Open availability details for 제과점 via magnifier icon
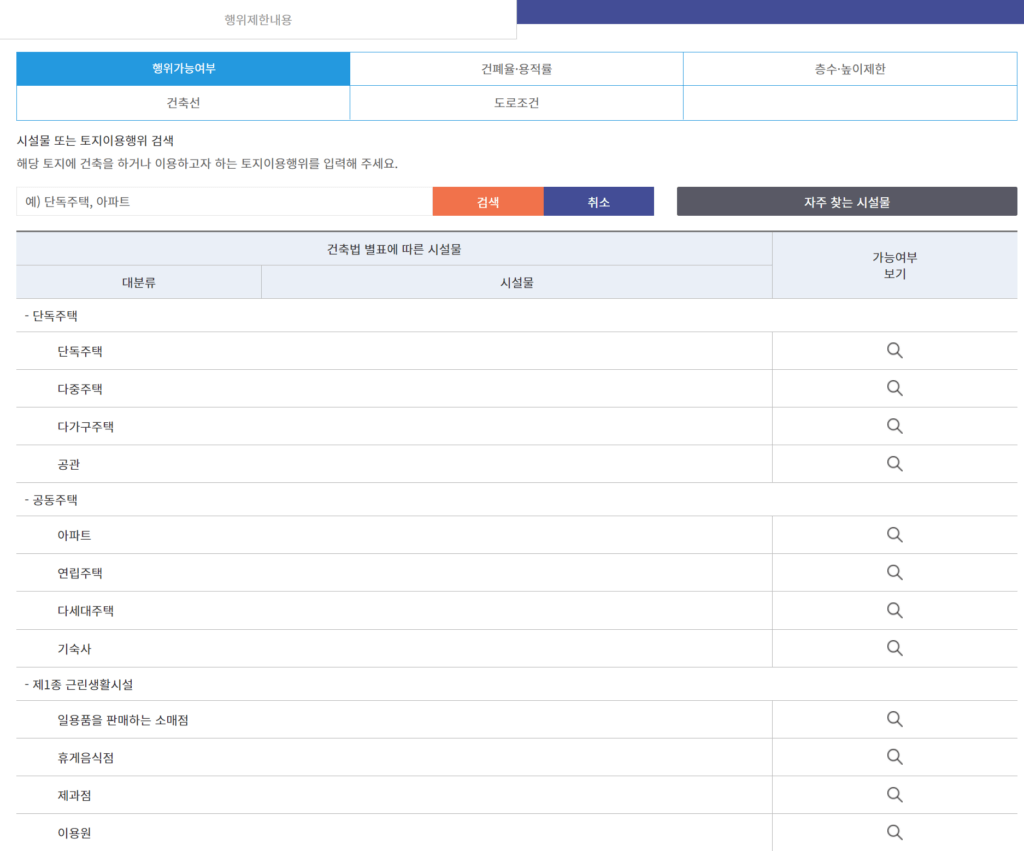Screen dimensions: 1024x851 (894, 794)
